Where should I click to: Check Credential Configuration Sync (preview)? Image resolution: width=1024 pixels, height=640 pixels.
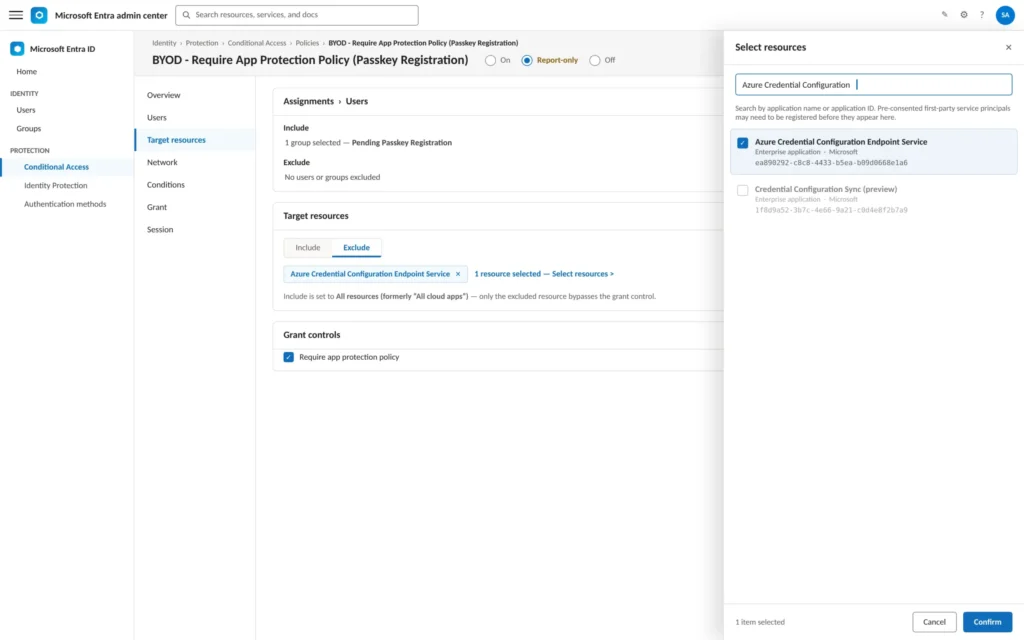[x=743, y=190]
